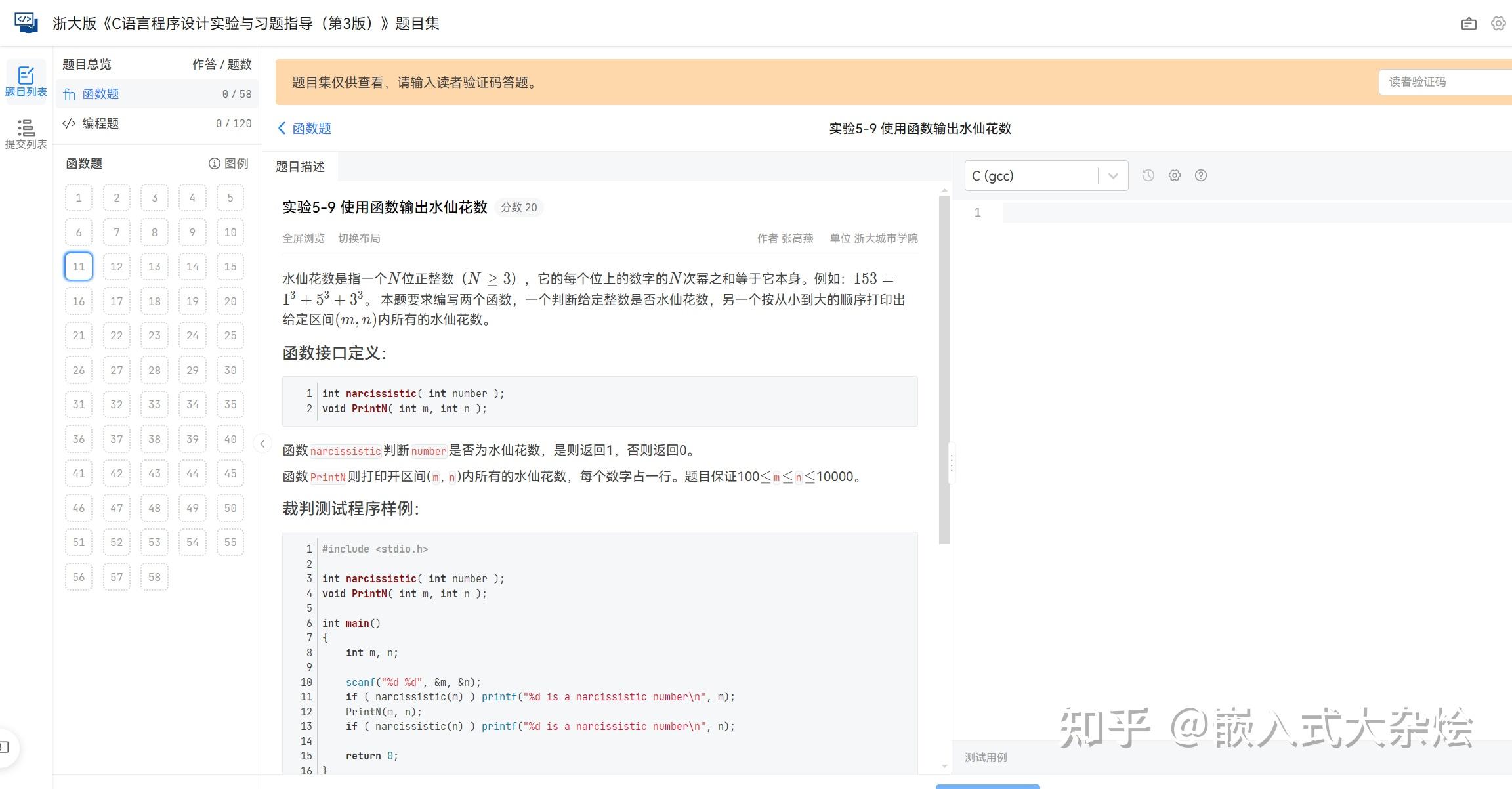Open the code editor settings gear icon
The height and width of the screenshot is (789, 1512).
coord(1174,175)
